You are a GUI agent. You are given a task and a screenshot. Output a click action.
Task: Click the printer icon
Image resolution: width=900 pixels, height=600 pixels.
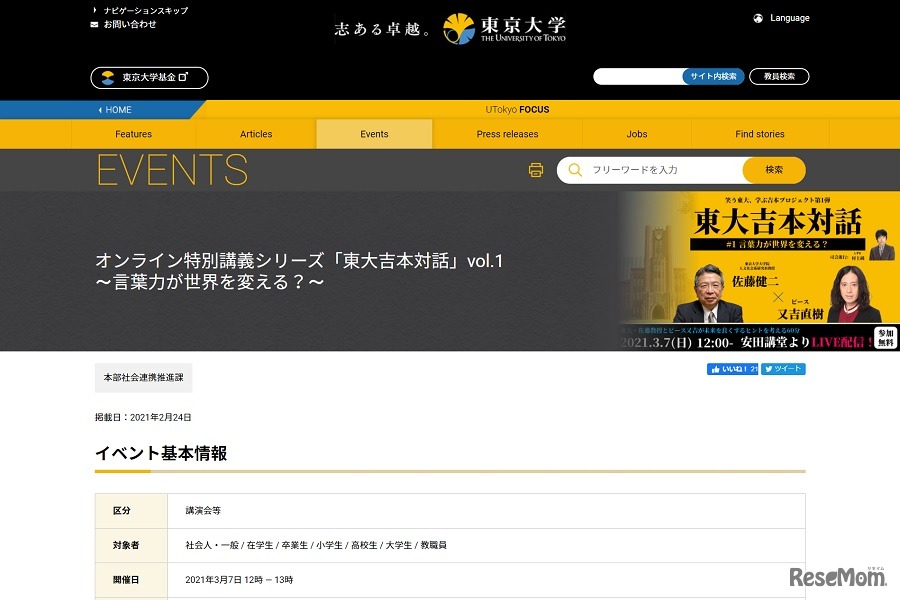536,170
